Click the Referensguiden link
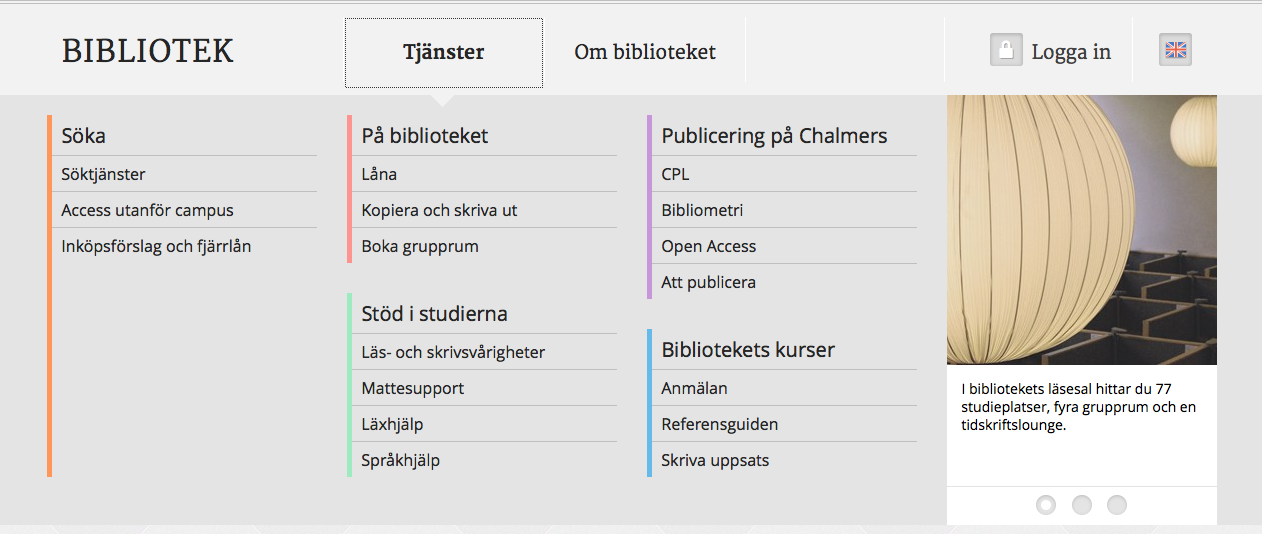This screenshot has height=534, width=1262. [719, 424]
